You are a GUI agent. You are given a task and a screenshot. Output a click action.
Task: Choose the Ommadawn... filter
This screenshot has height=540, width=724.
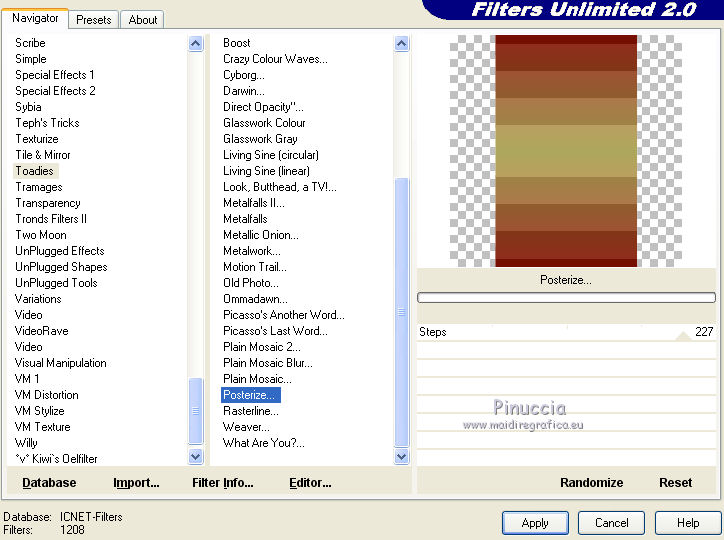pyautogui.click(x=255, y=299)
